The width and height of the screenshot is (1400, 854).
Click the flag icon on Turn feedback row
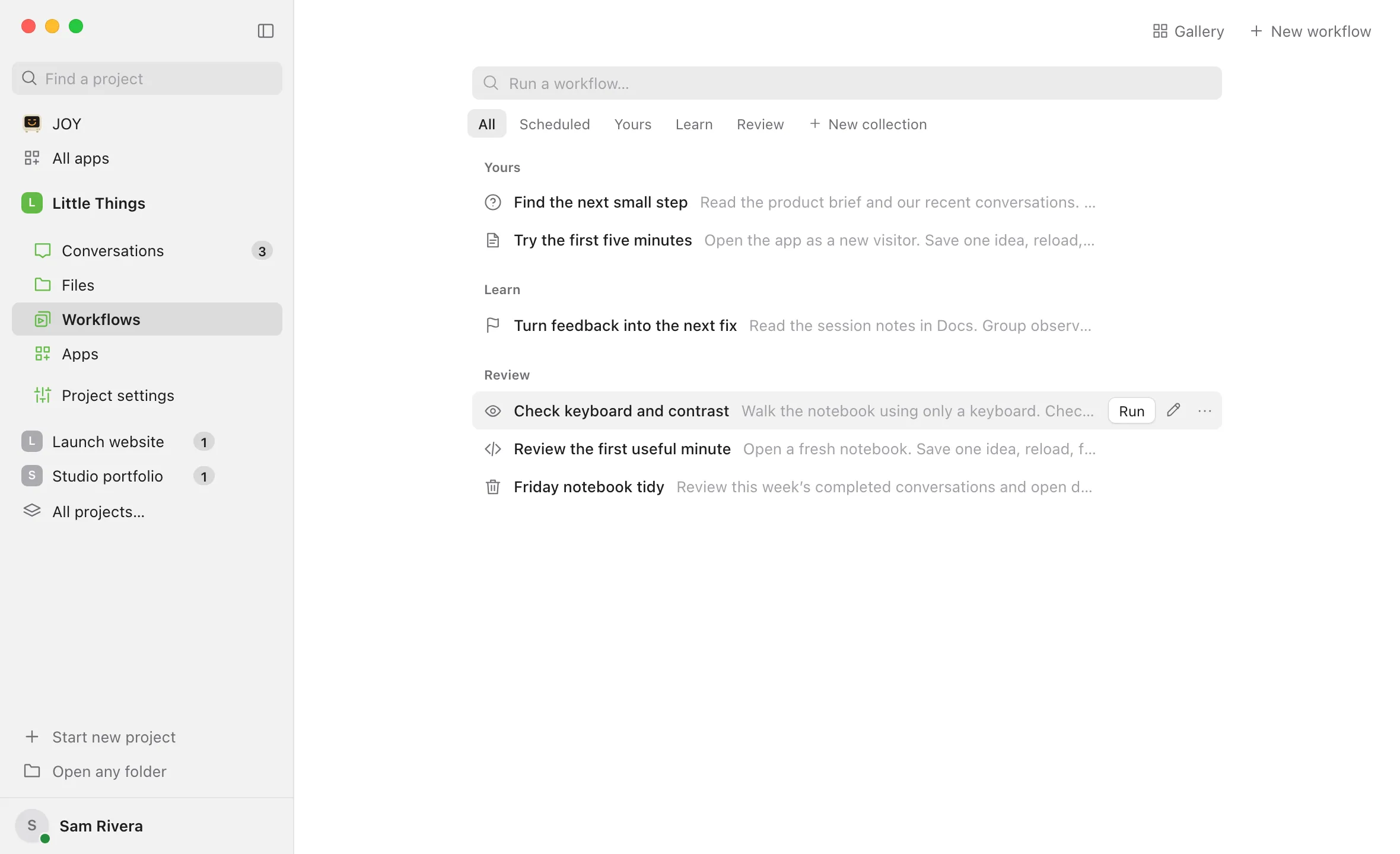click(x=492, y=325)
